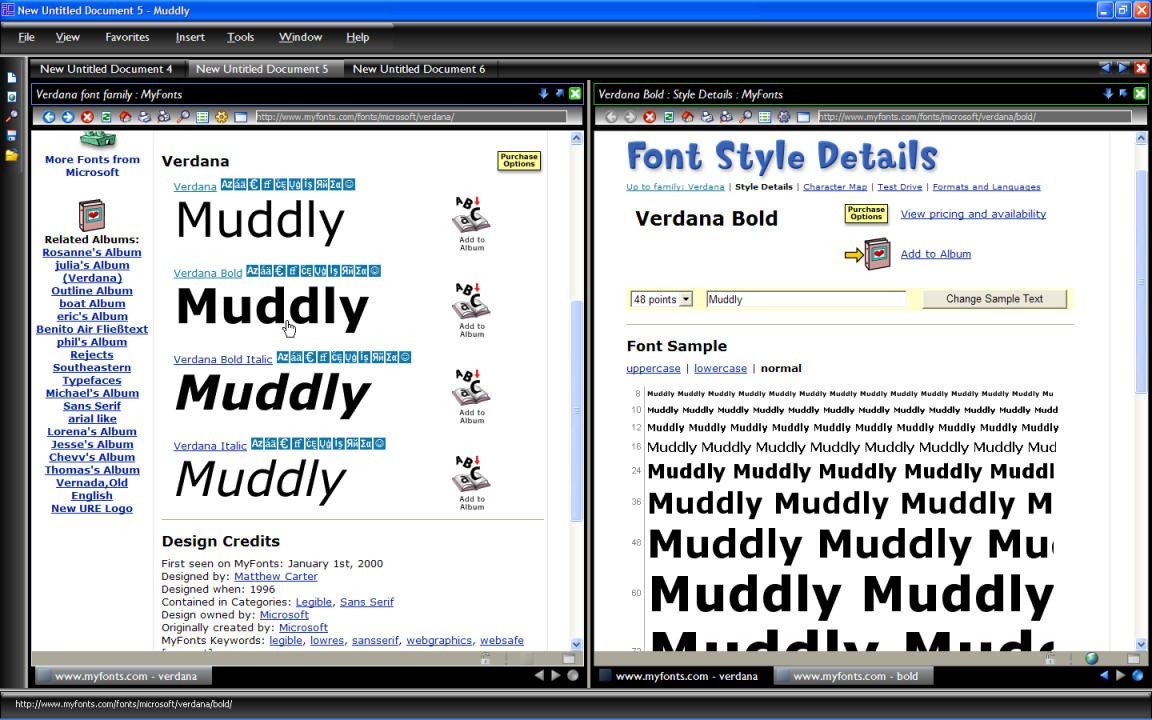Image resolution: width=1152 pixels, height=720 pixels.
Task: Open the Formats and Languages link
Action: (986, 187)
